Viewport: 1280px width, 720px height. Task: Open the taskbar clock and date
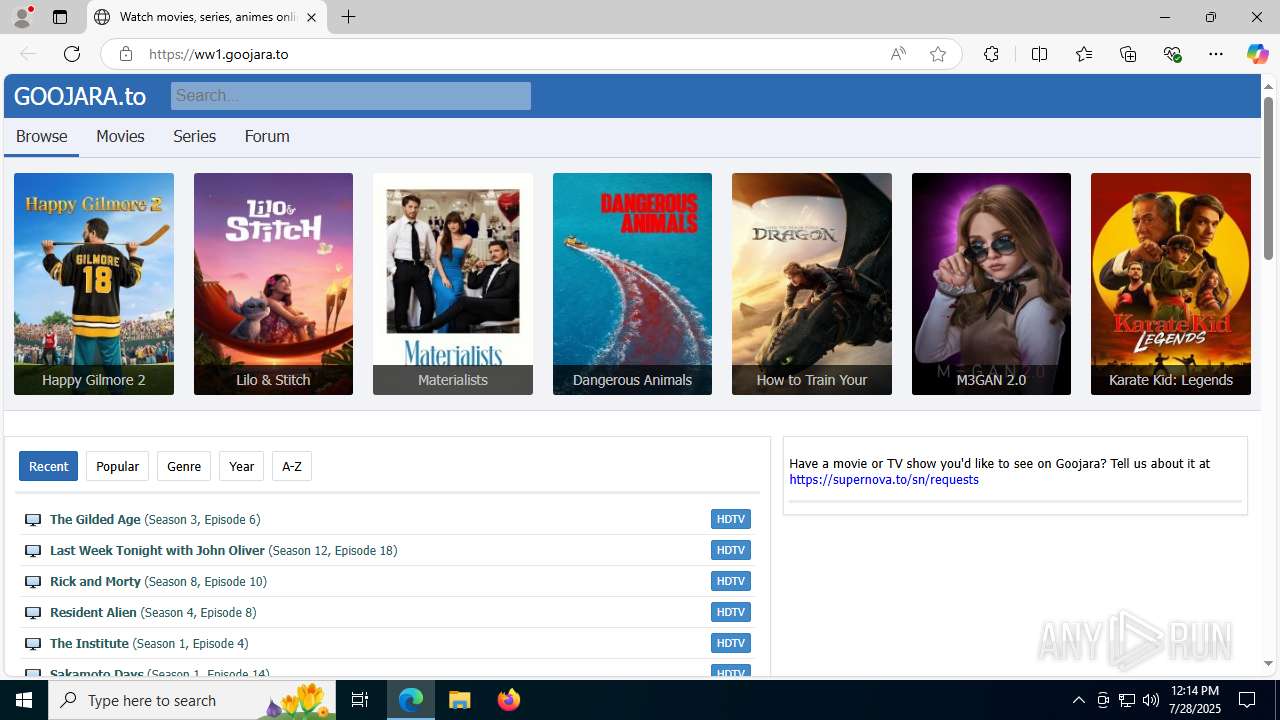[1195, 700]
